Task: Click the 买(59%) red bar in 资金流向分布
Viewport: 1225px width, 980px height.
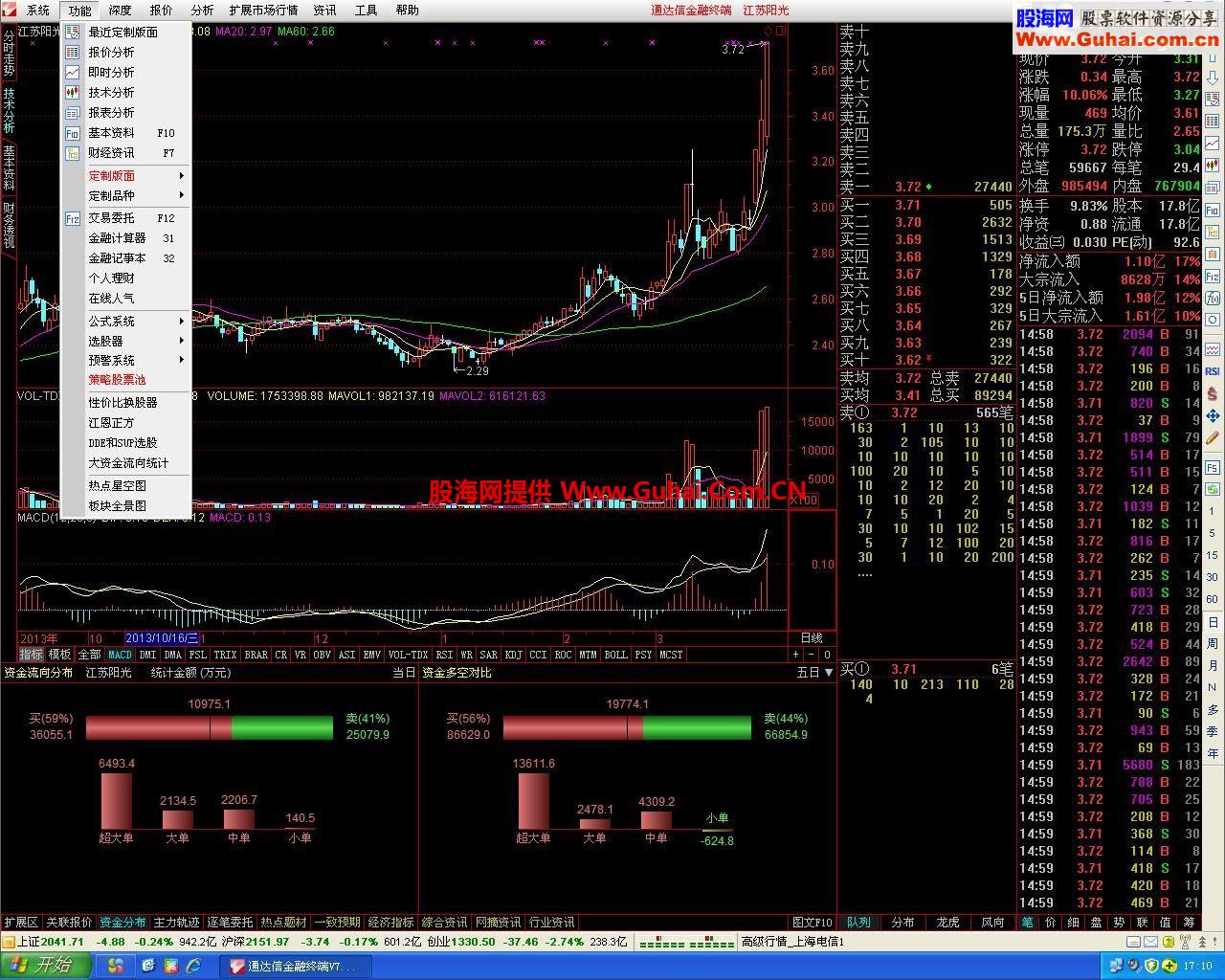Action: point(159,727)
